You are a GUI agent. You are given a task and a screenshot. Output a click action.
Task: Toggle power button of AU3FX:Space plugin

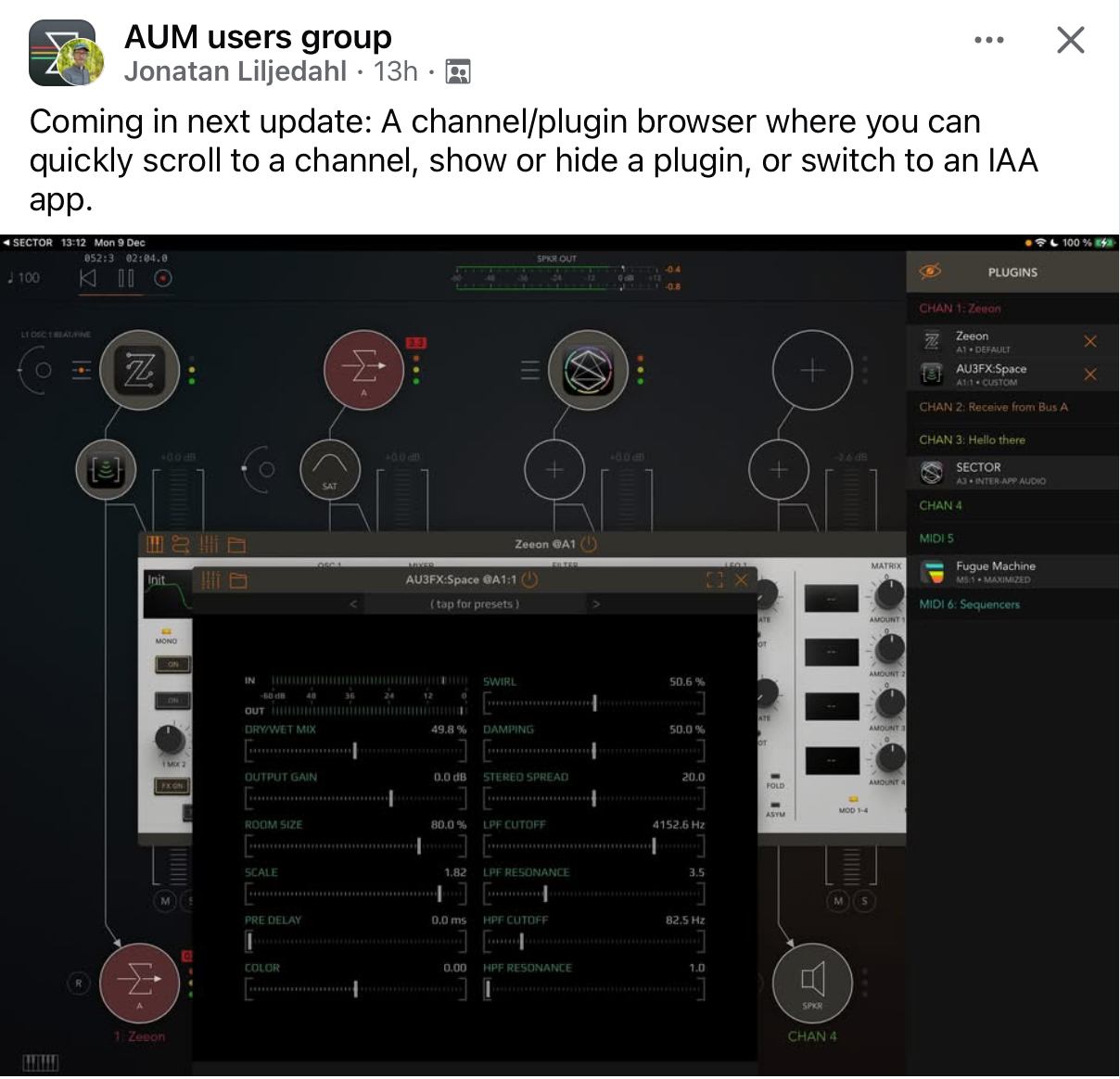click(x=529, y=580)
